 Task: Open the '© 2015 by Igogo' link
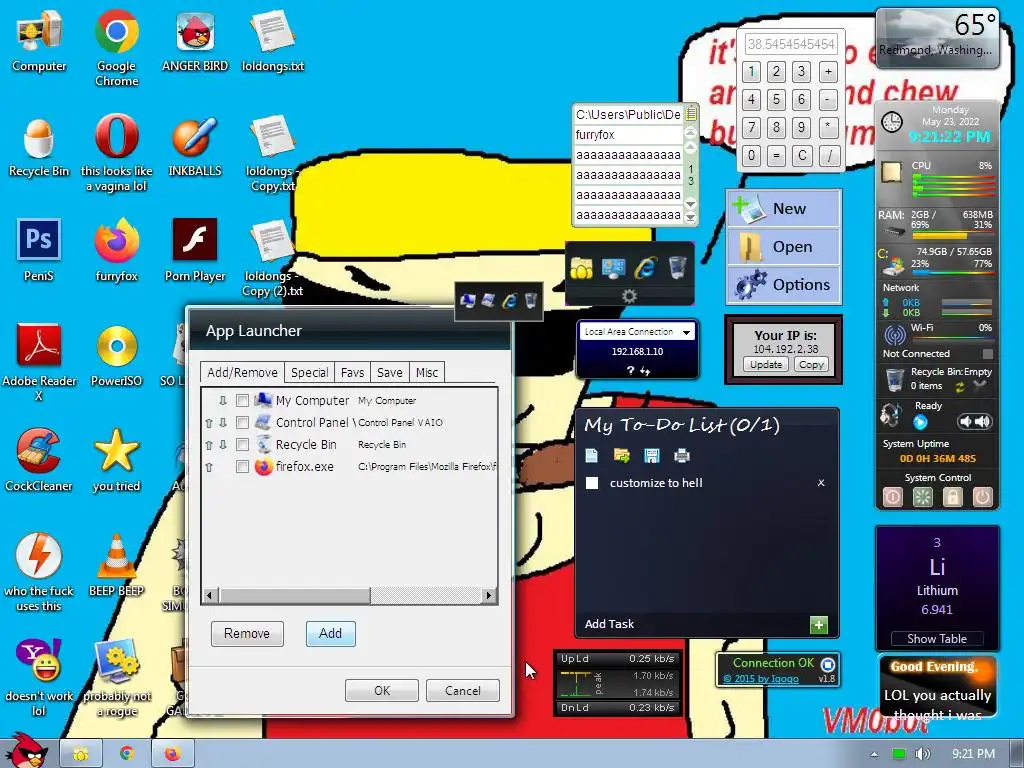point(761,679)
